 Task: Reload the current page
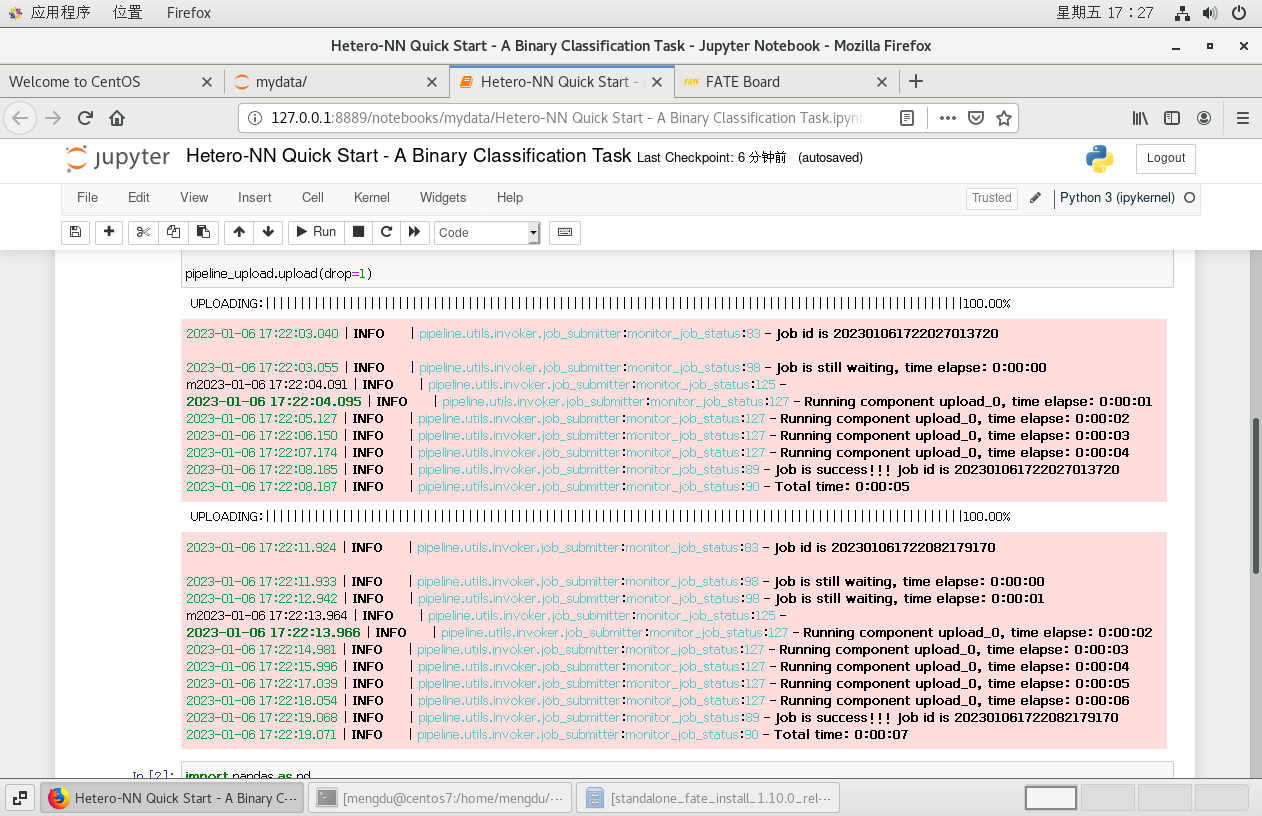click(85, 118)
